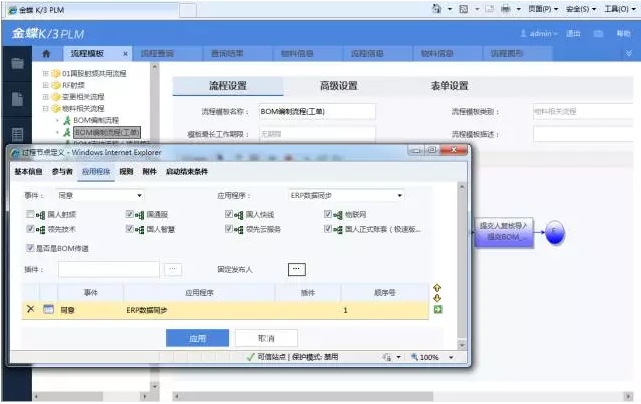Click the dialog's vertical scrollbar
This screenshot has width=641, height=404.
coord(462,266)
